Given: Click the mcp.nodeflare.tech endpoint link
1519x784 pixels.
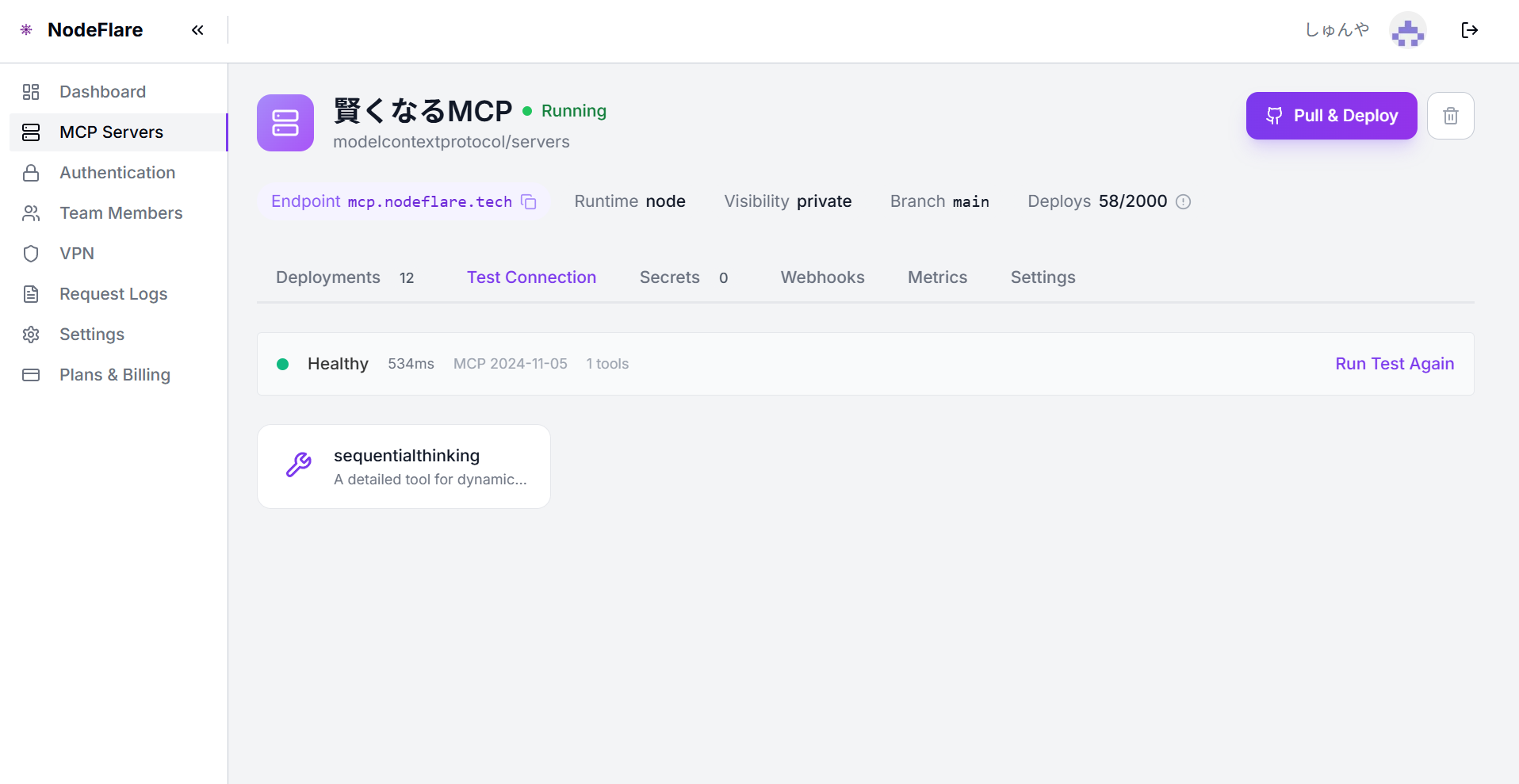Looking at the screenshot, I should click(x=430, y=201).
